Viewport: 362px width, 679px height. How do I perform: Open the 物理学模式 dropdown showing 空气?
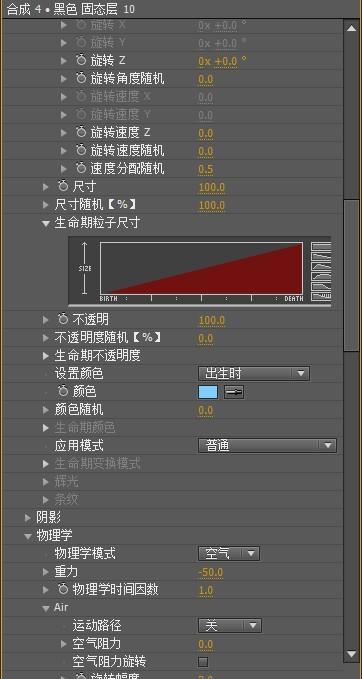(x=229, y=553)
